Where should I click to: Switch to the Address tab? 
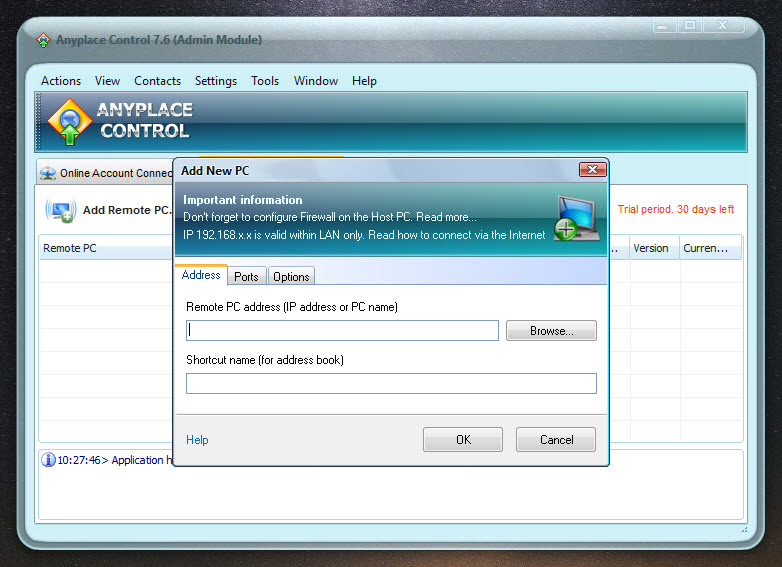[x=201, y=275]
